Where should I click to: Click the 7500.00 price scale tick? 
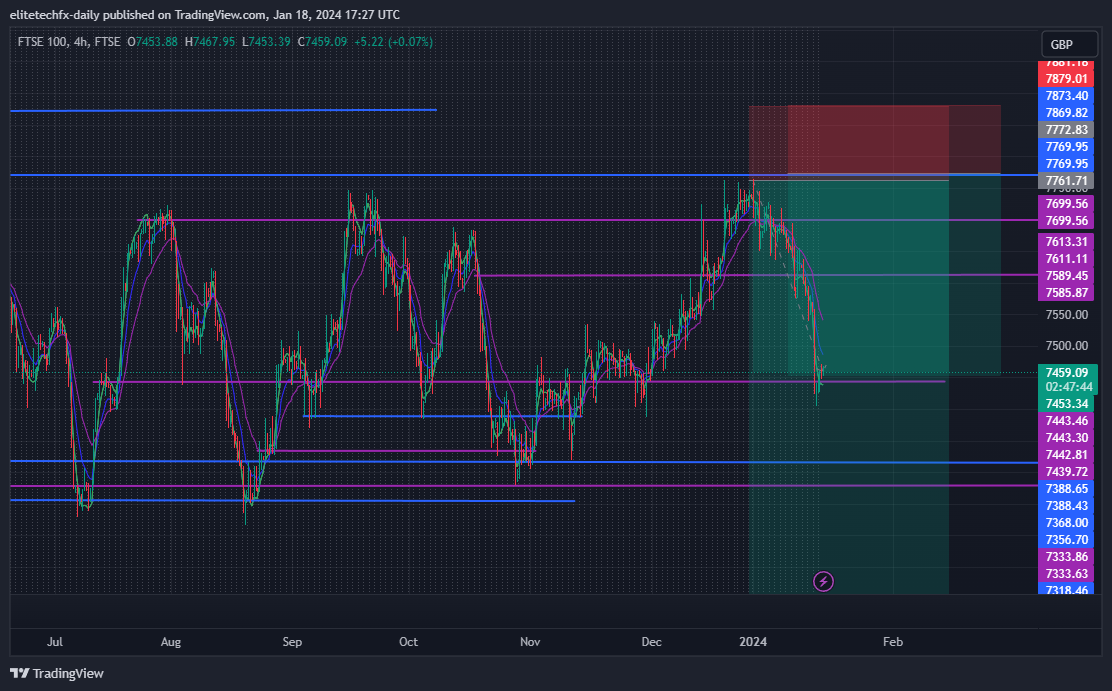(x=1066, y=346)
